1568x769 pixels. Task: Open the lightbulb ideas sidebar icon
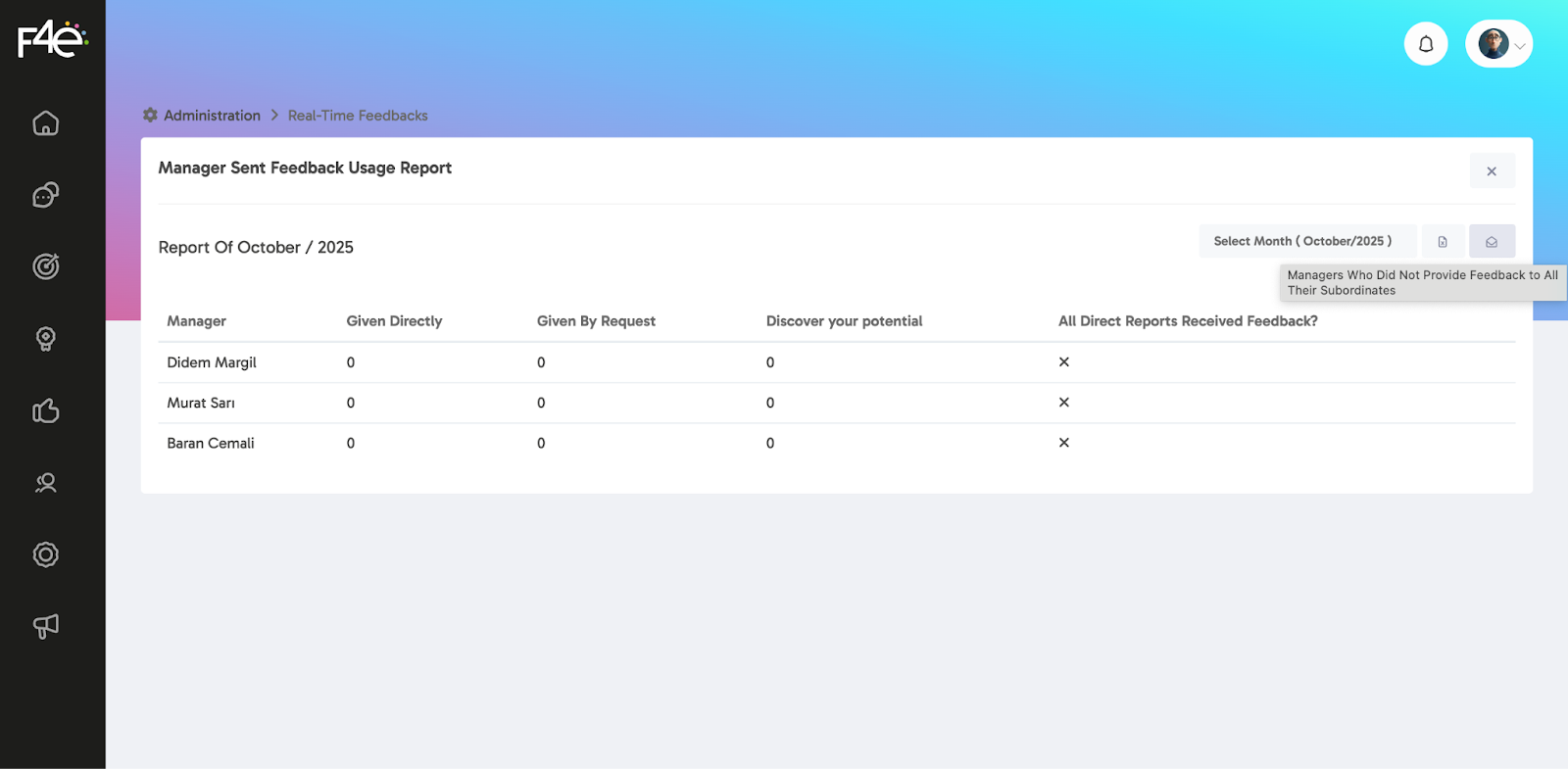pyautogui.click(x=46, y=339)
